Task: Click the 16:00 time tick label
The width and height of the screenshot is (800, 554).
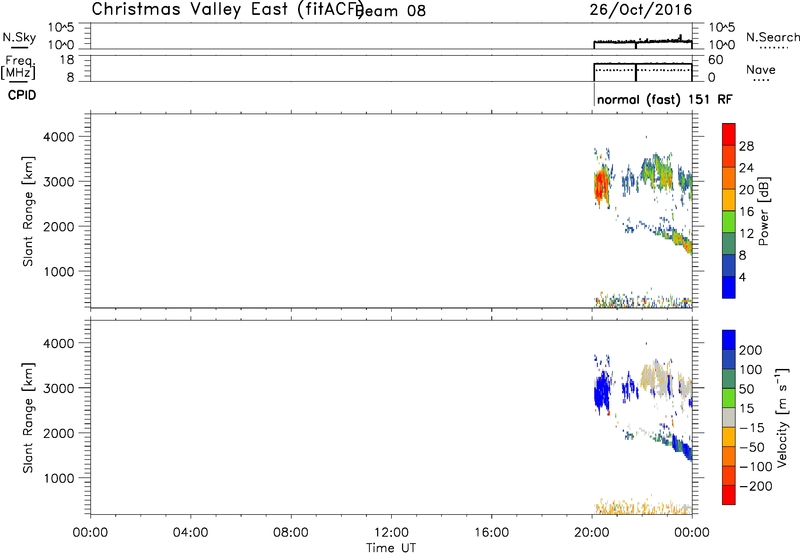Action: tap(491, 533)
